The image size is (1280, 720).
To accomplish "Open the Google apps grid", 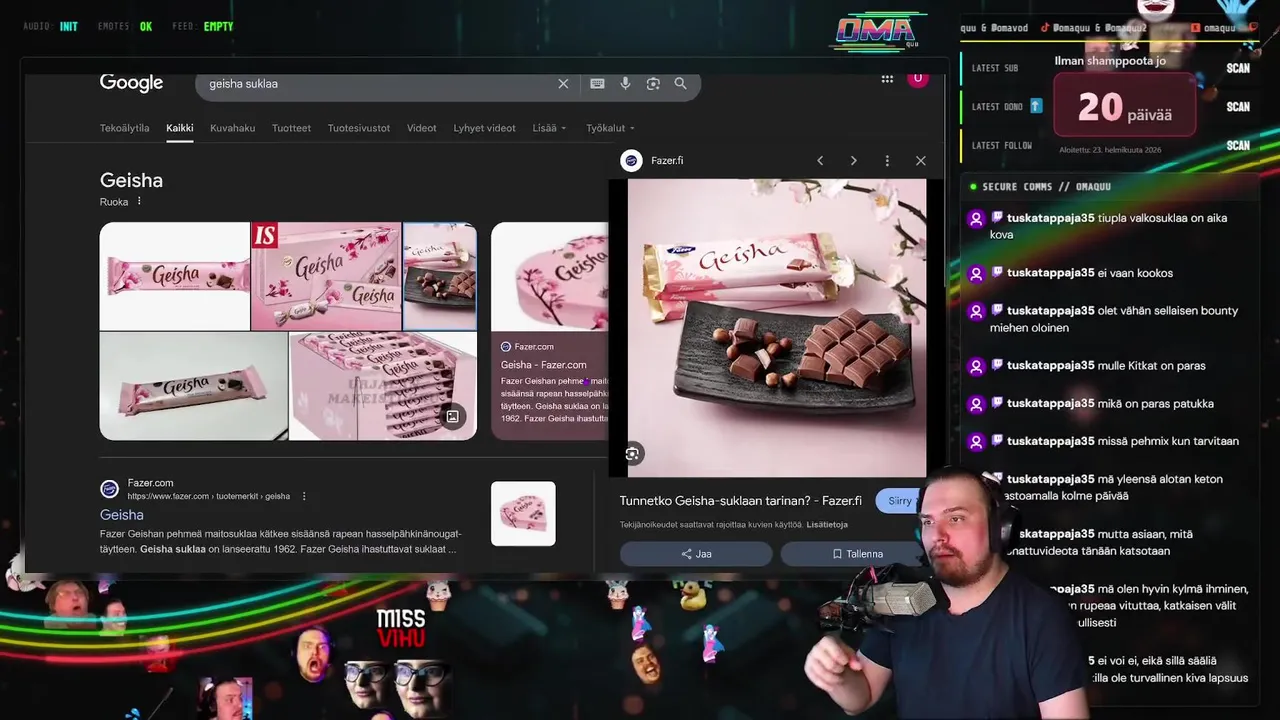I will pyautogui.click(x=887, y=79).
